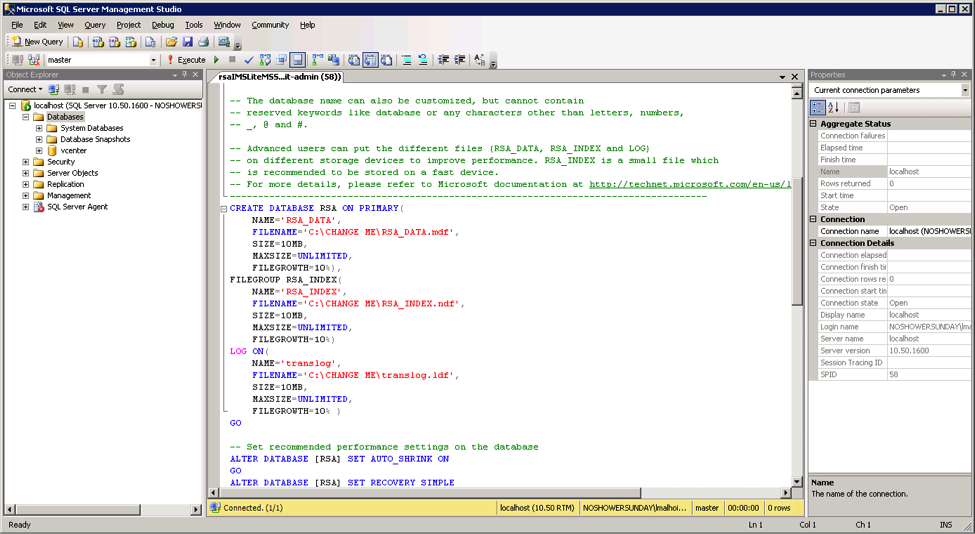Open the technet.microsoft.com link
This screenshot has width=975, height=534.
click(x=690, y=184)
